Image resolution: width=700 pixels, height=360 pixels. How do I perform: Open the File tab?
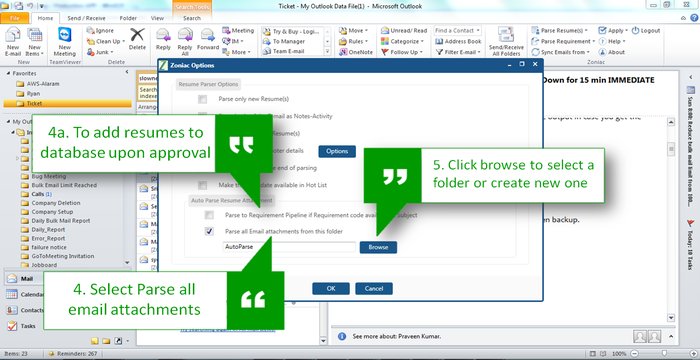pyautogui.click(x=15, y=18)
